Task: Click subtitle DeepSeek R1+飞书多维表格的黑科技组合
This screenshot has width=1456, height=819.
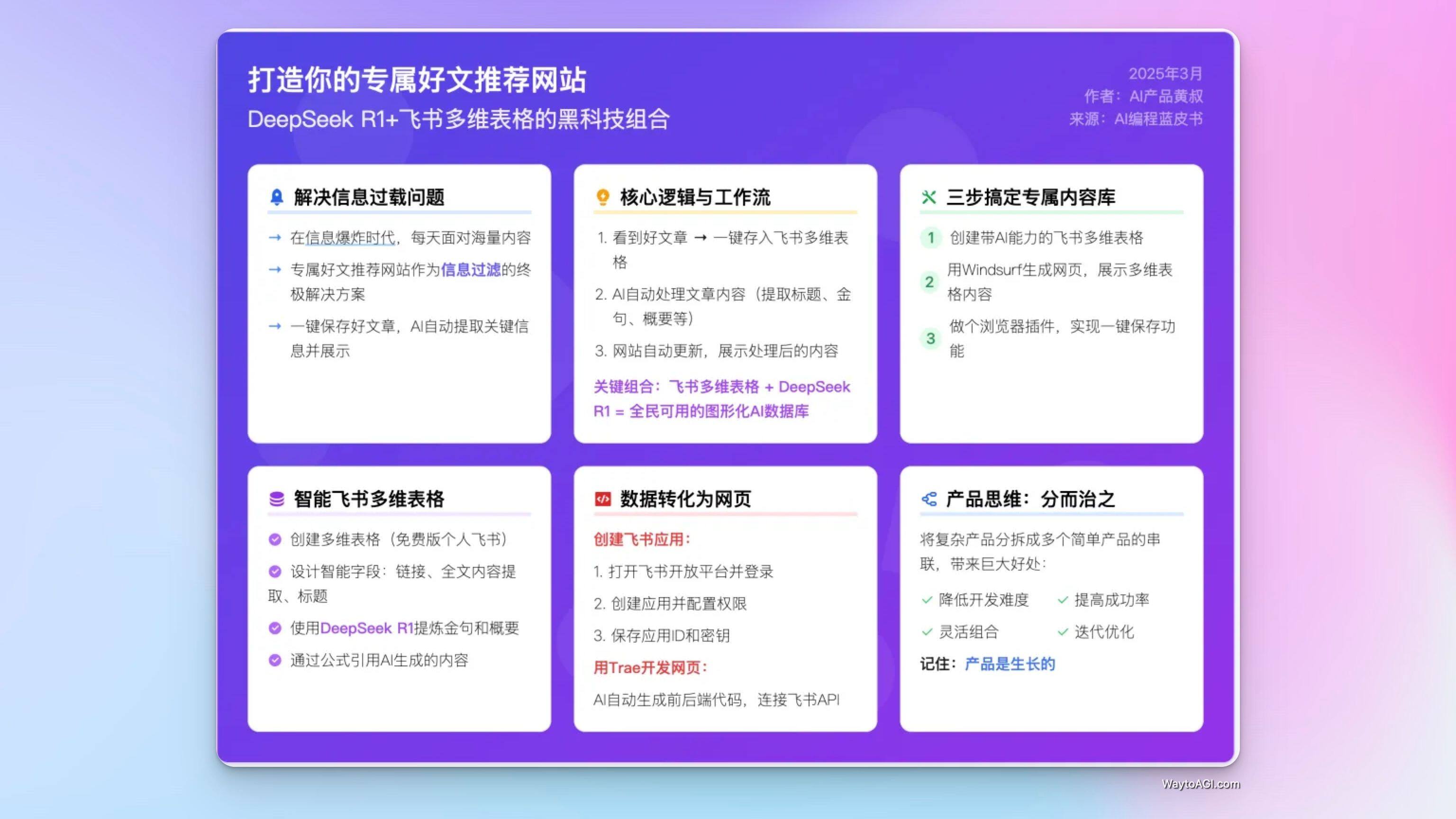Action: point(458,119)
